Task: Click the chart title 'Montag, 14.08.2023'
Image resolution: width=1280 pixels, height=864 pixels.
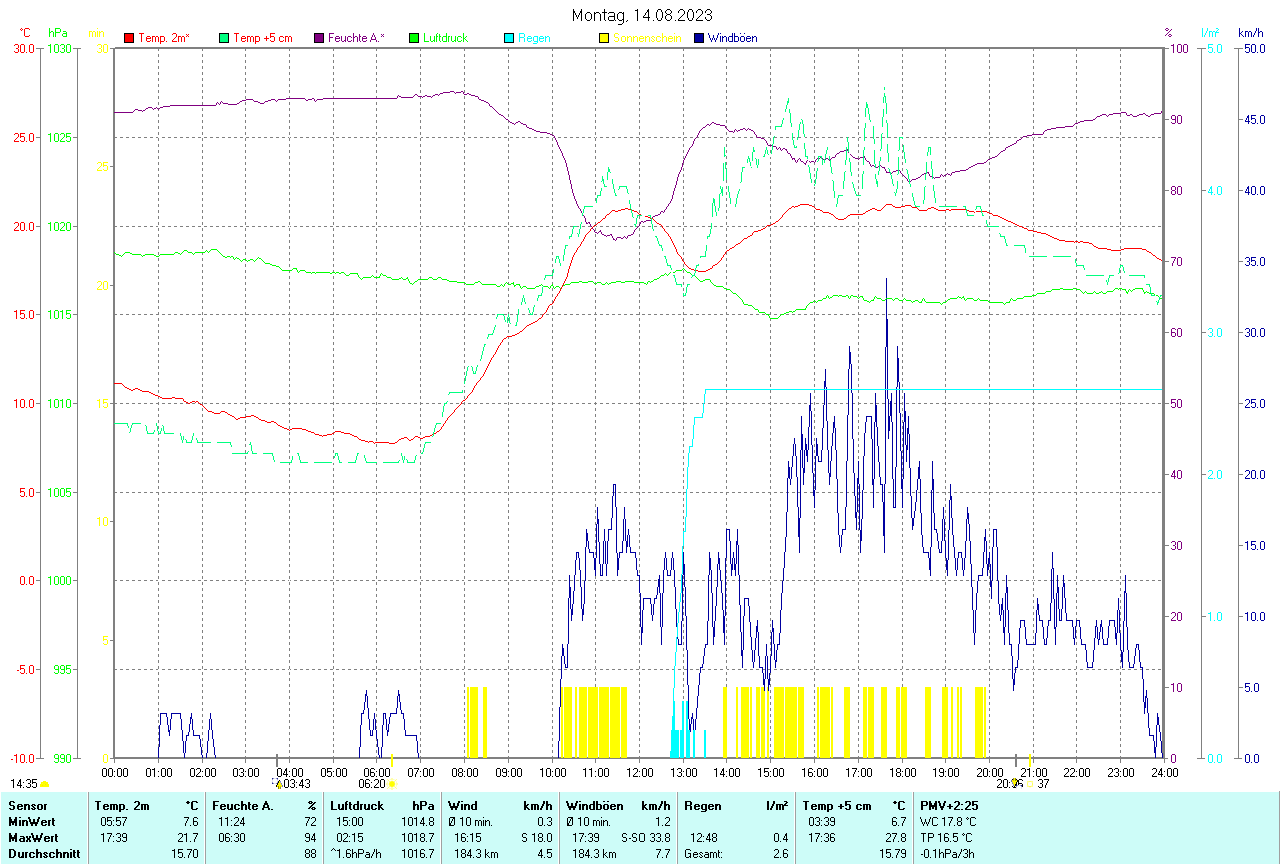Action: [642, 15]
